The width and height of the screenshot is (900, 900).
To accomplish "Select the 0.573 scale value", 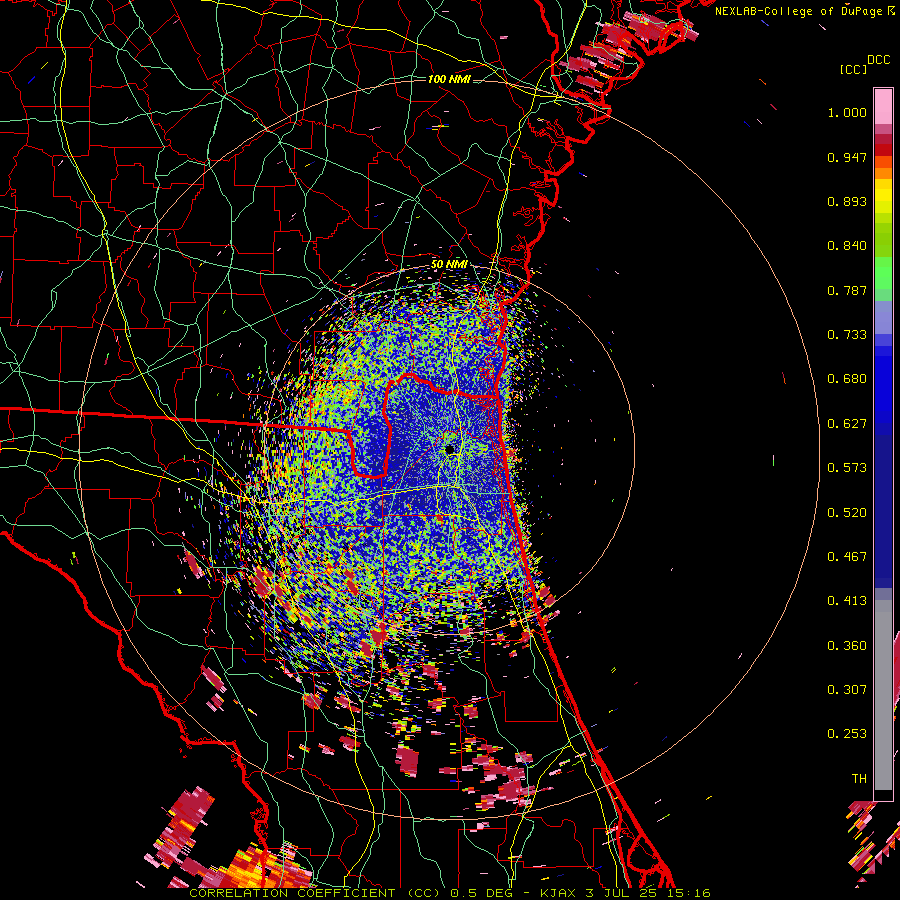I will [x=847, y=468].
